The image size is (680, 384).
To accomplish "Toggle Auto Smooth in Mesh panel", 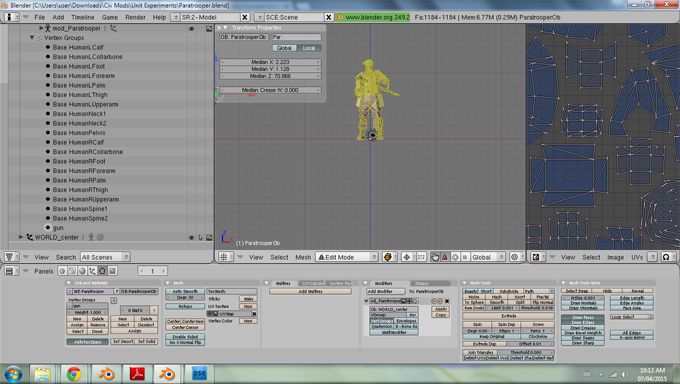I will tap(185, 291).
